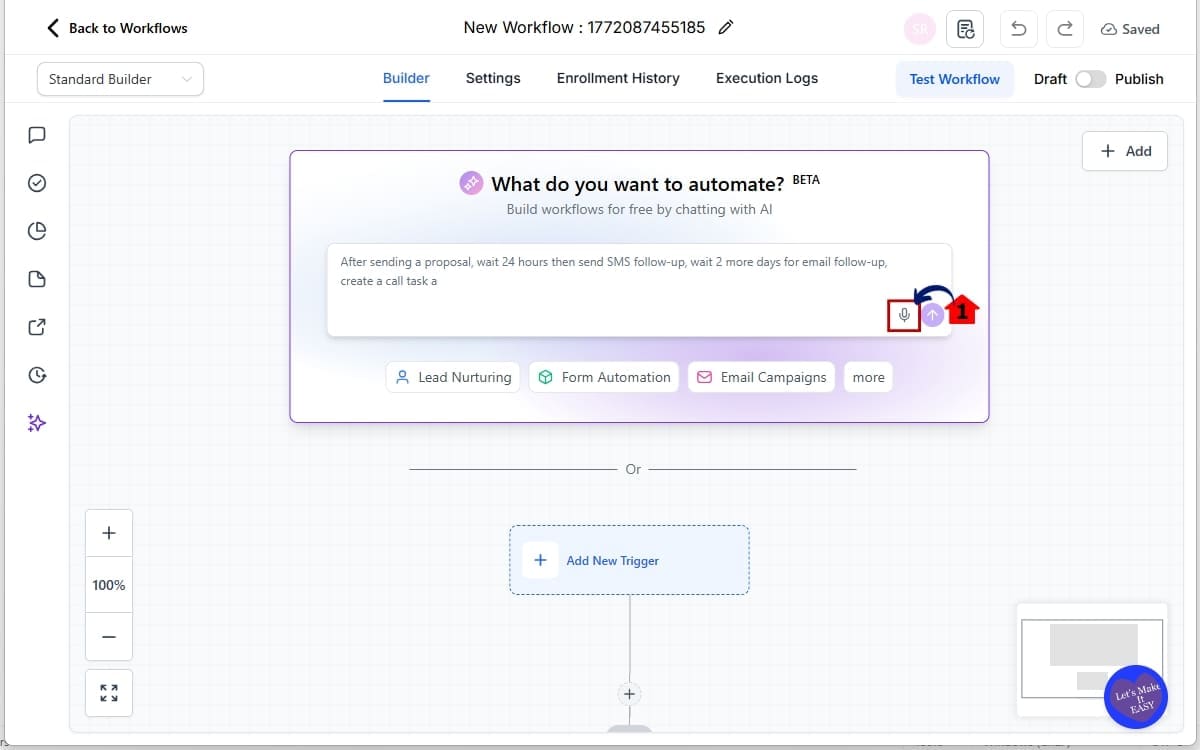The image size is (1200, 750).
Task: Expand the more automation suggestions chip
Action: pyautogui.click(x=867, y=377)
